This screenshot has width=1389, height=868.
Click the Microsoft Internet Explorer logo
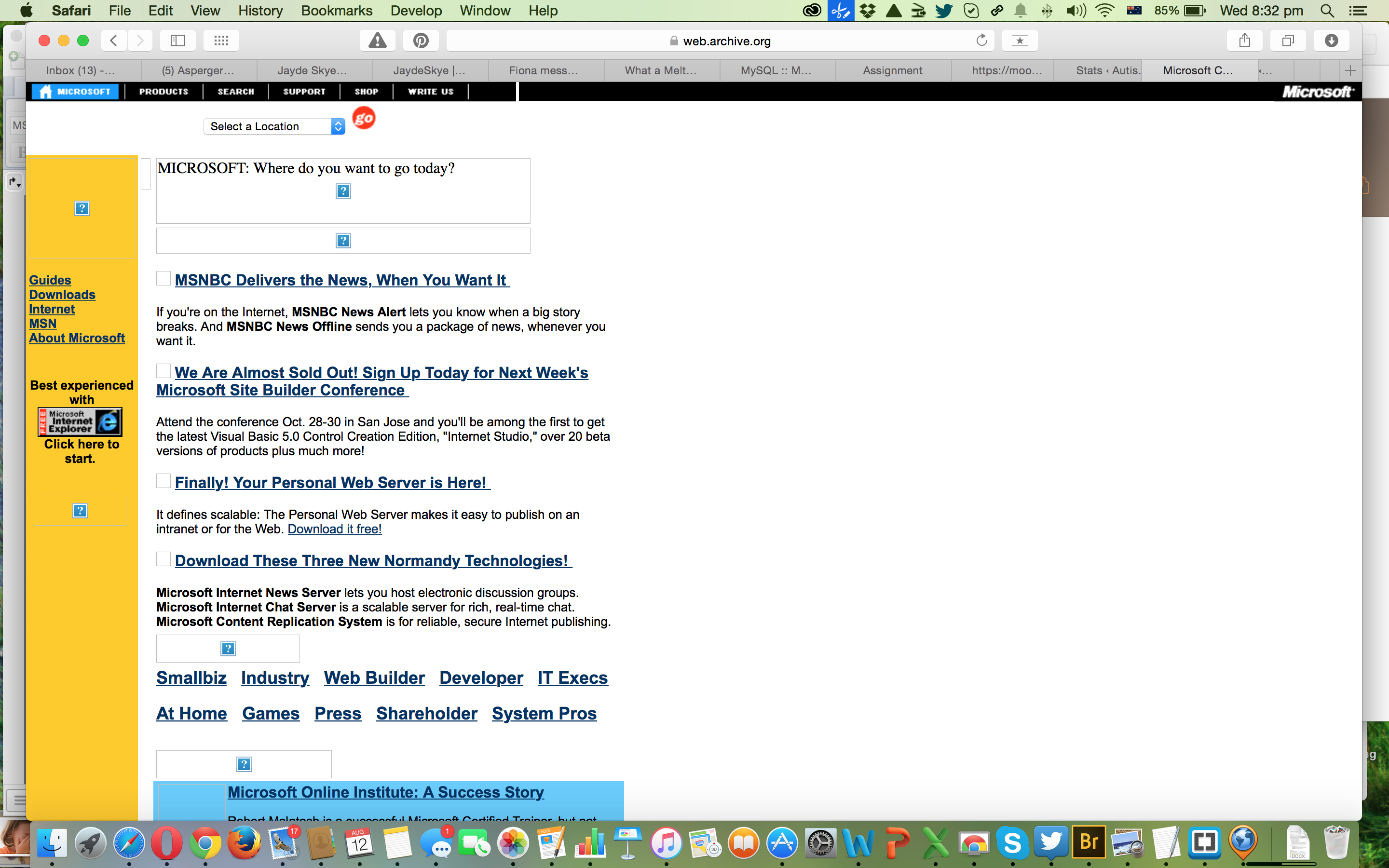point(80,422)
